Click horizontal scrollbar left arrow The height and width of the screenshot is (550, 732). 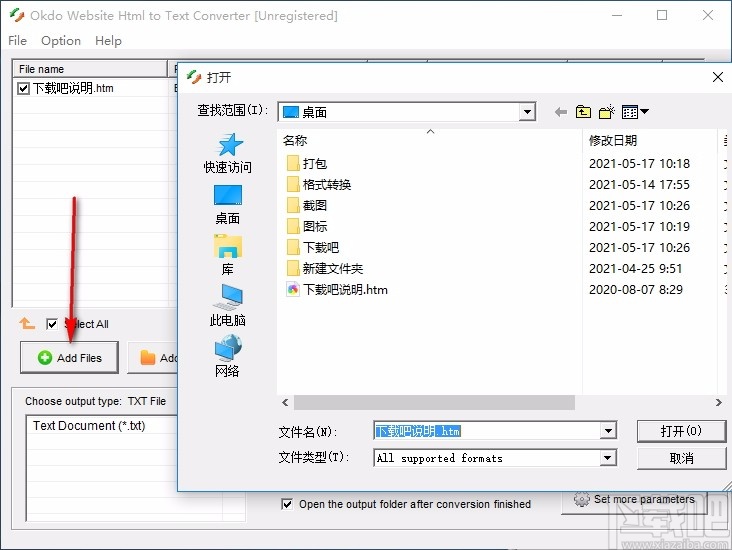coord(285,402)
